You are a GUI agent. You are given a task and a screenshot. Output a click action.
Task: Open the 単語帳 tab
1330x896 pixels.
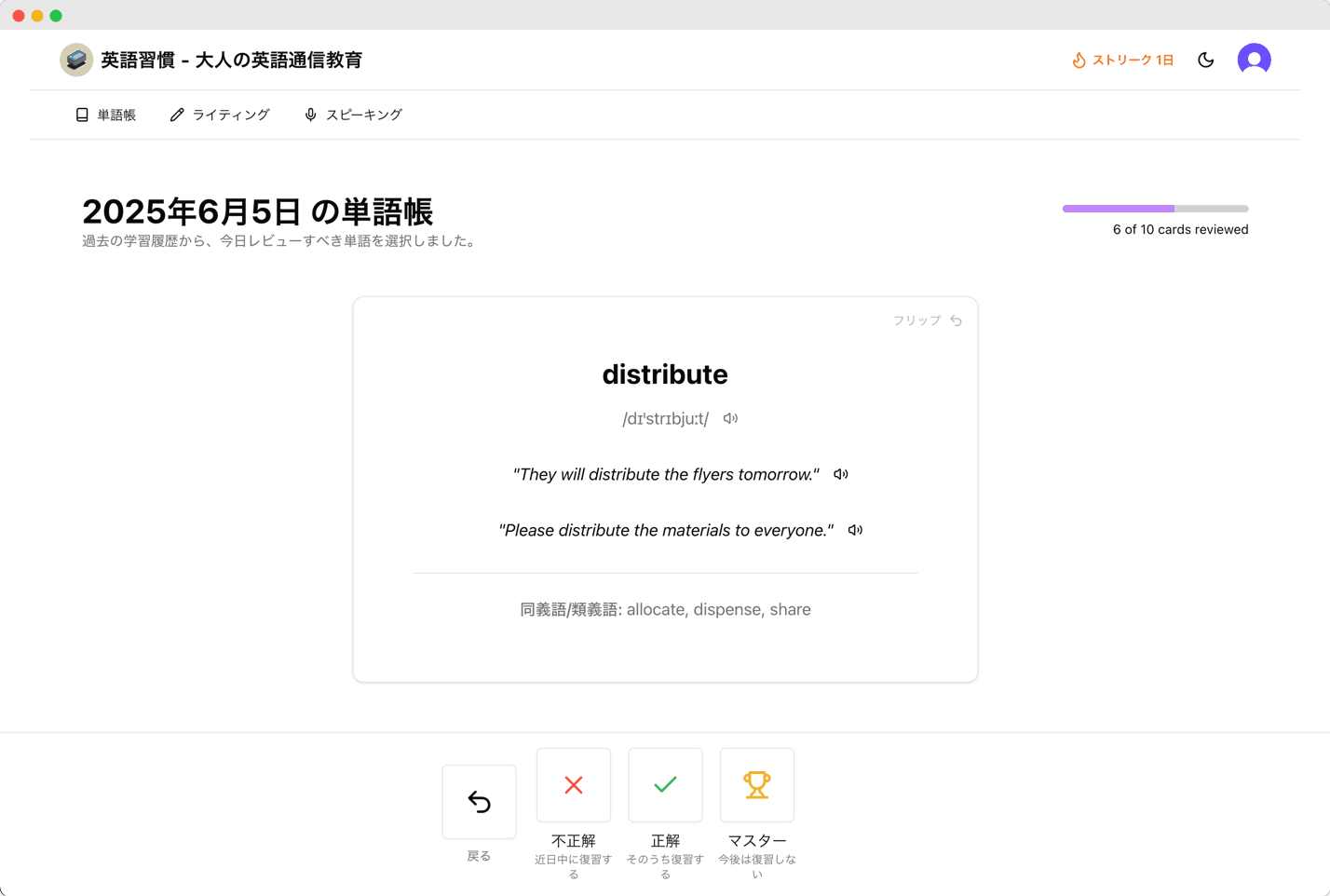(106, 115)
